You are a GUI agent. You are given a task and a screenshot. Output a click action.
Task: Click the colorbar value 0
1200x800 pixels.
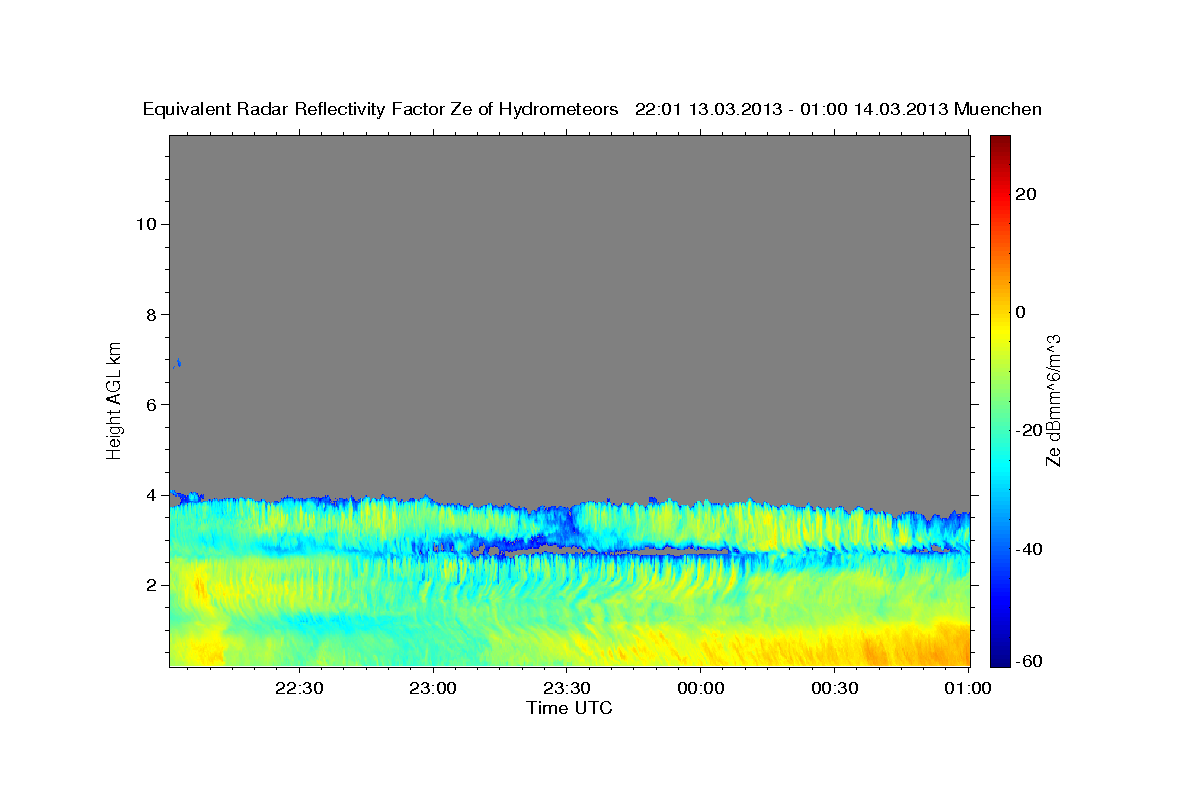click(1021, 312)
